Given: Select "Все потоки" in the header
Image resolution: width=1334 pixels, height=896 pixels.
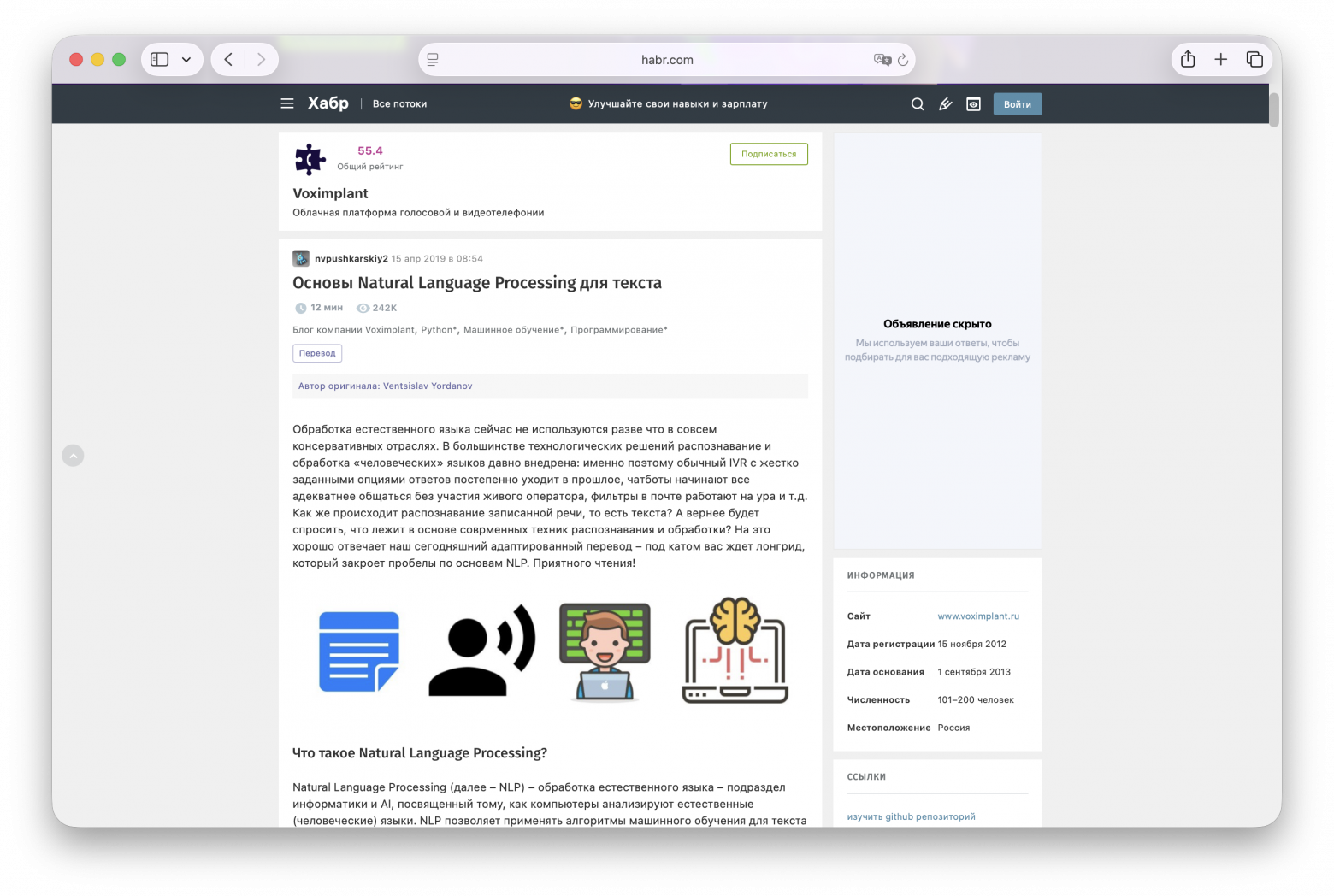Looking at the screenshot, I should click(x=399, y=103).
